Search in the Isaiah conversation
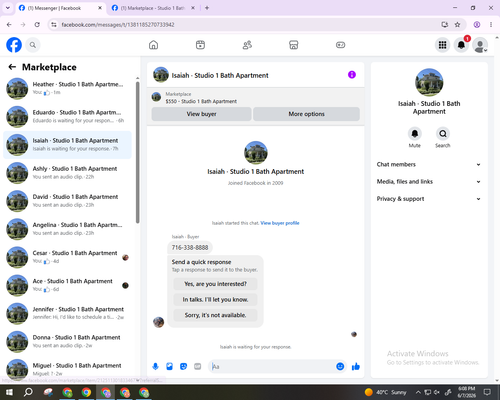500x400 pixels. click(443, 134)
